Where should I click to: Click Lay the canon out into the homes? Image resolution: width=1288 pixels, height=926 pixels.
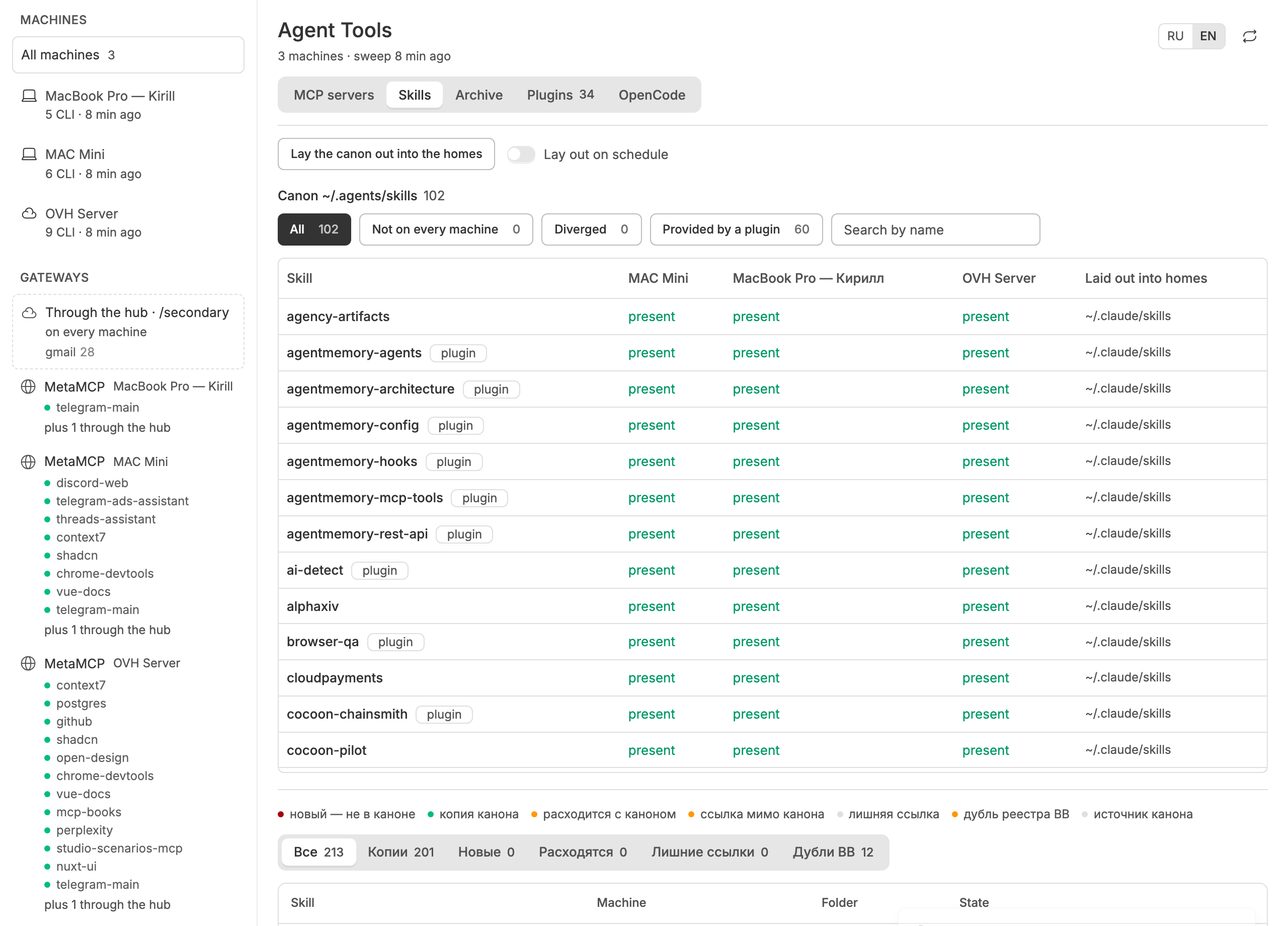[x=386, y=154]
